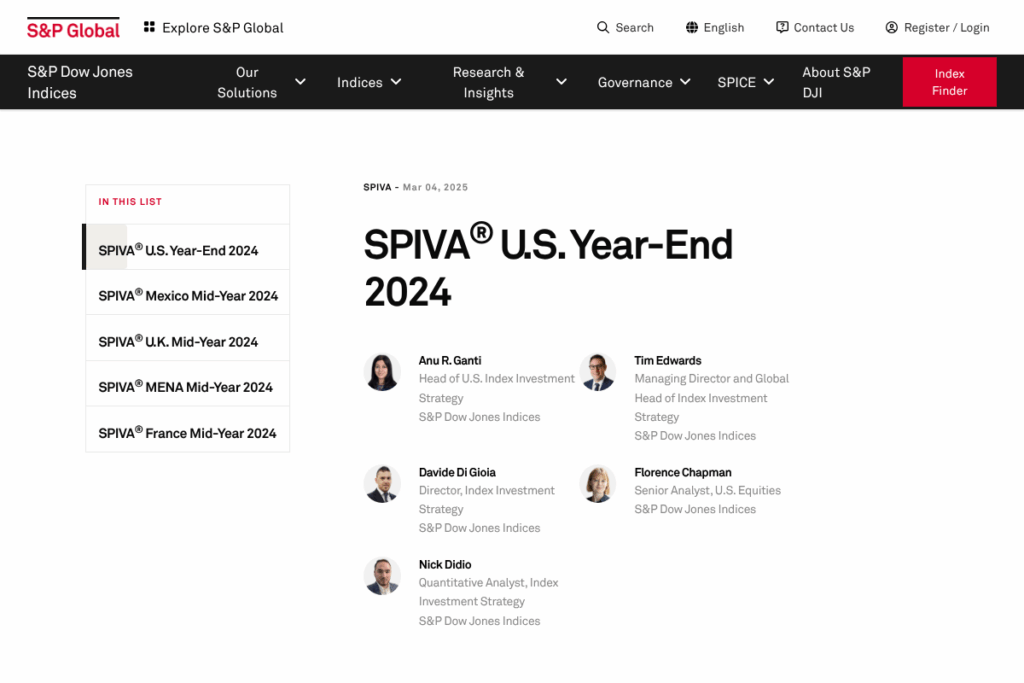1024x683 pixels.
Task: Open author name Davide Di Gioia
Action: pyautogui.click(x=457, y=472)
